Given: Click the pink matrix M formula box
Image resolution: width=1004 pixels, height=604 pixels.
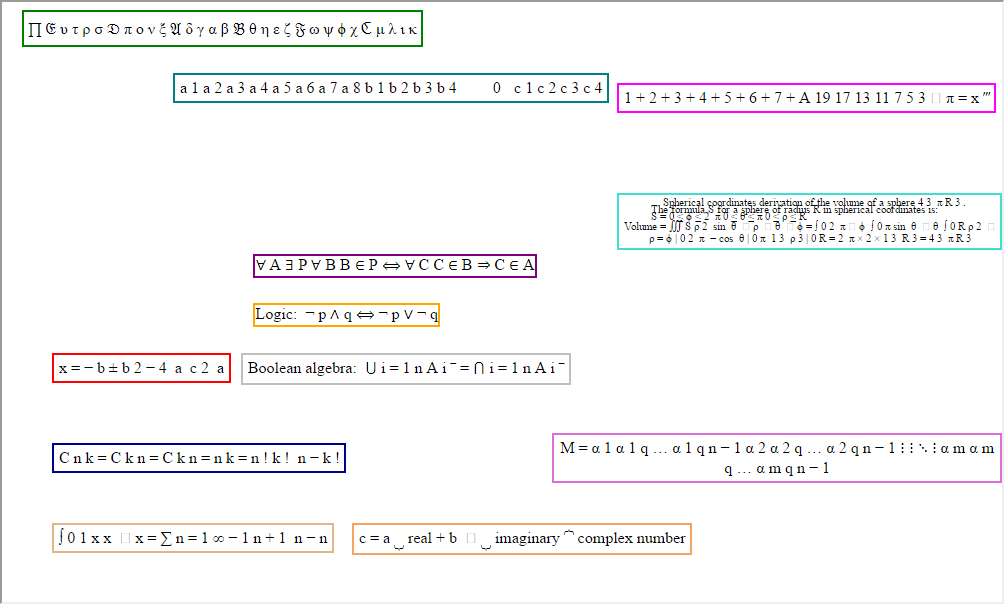Looking at the screenshot, I should tap(774, 459).
